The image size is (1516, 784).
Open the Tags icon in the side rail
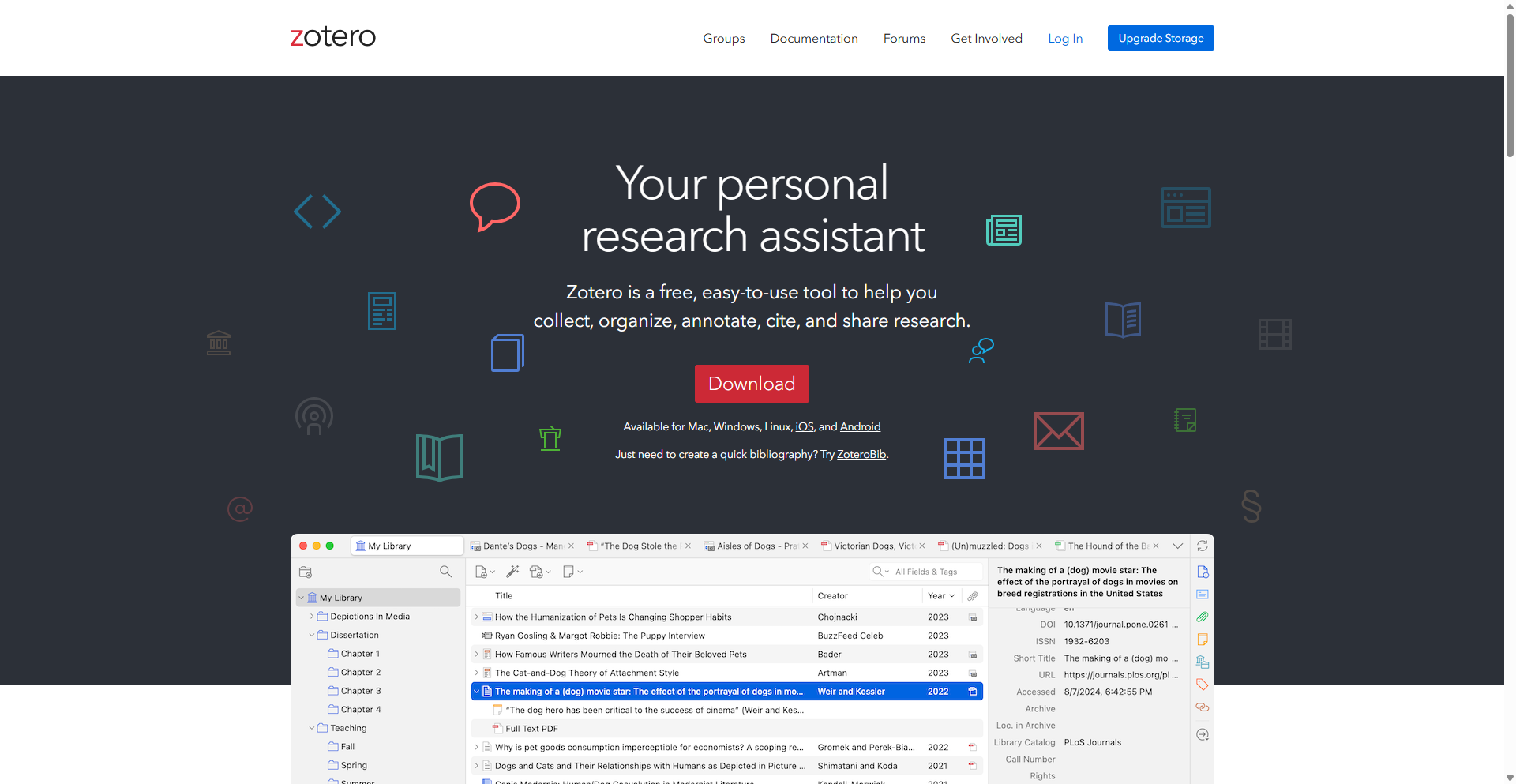click(x=1203, y=685)
